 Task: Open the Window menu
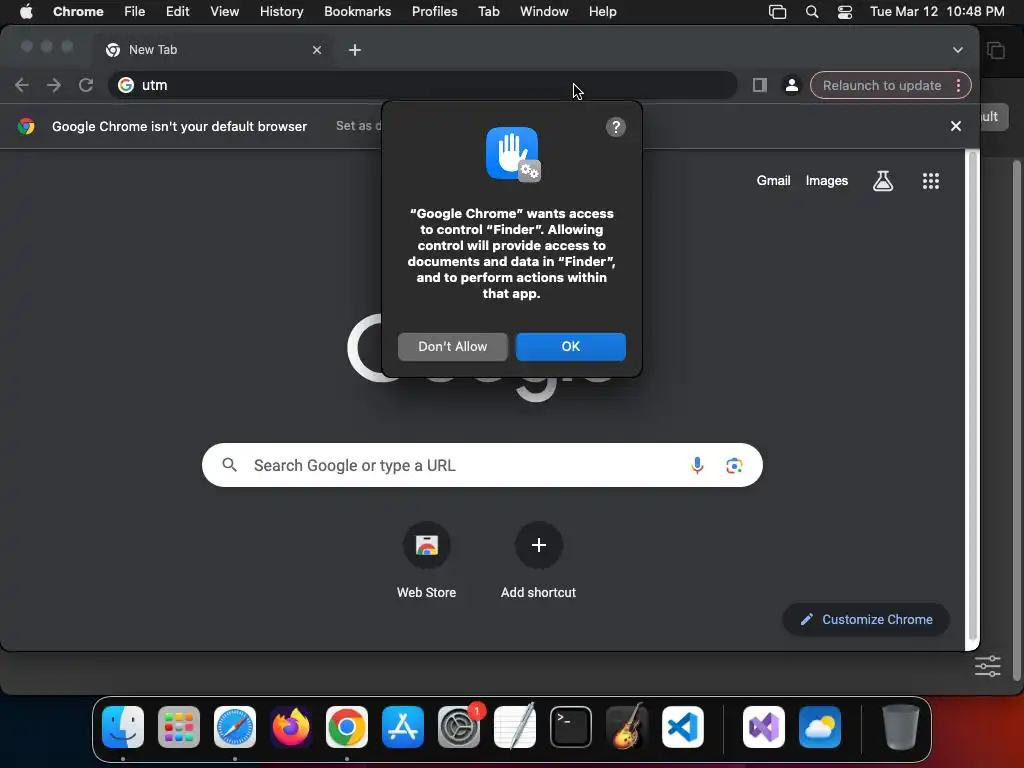coord(544,12)
